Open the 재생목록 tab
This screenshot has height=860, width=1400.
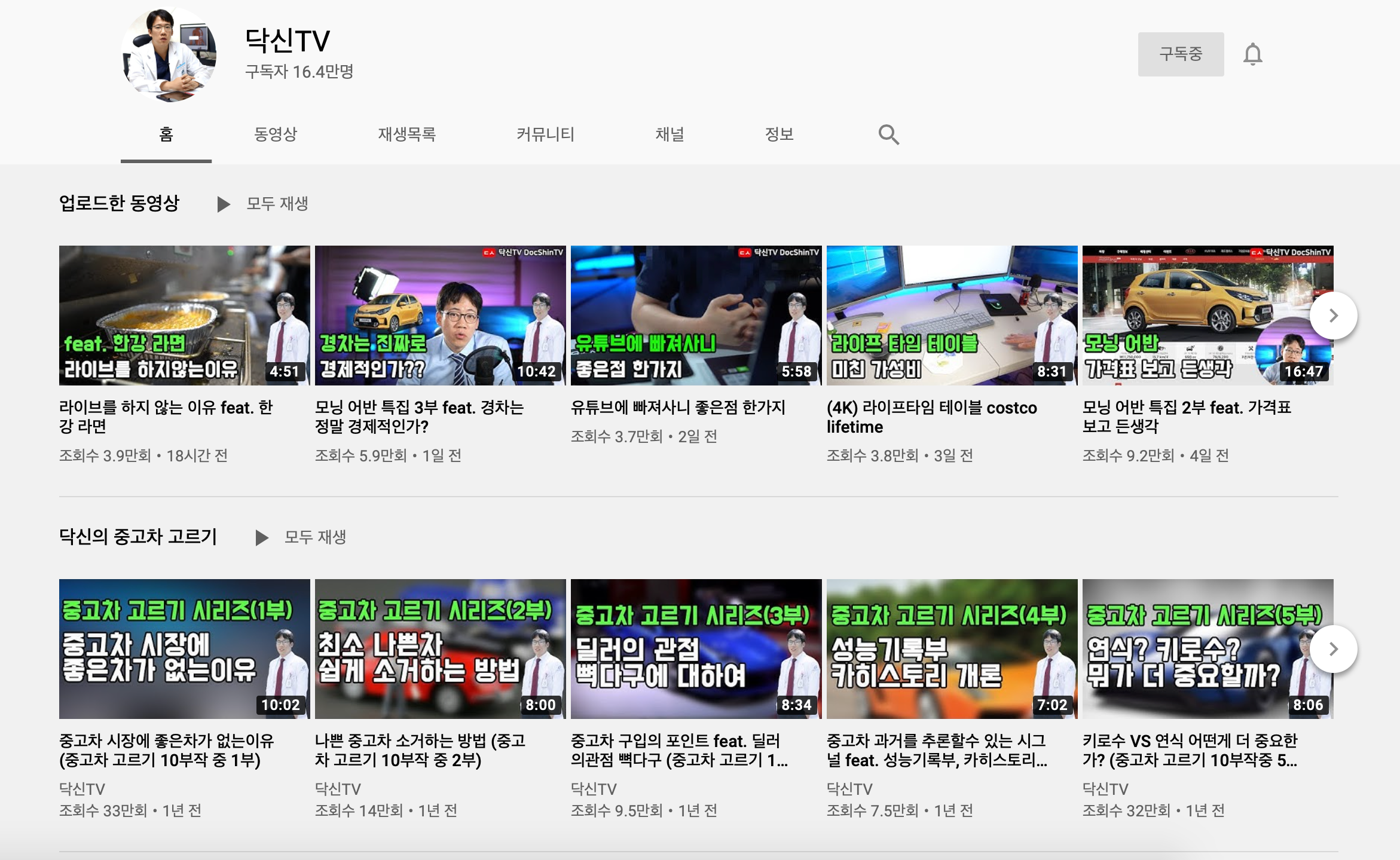(x=406, y=134)
